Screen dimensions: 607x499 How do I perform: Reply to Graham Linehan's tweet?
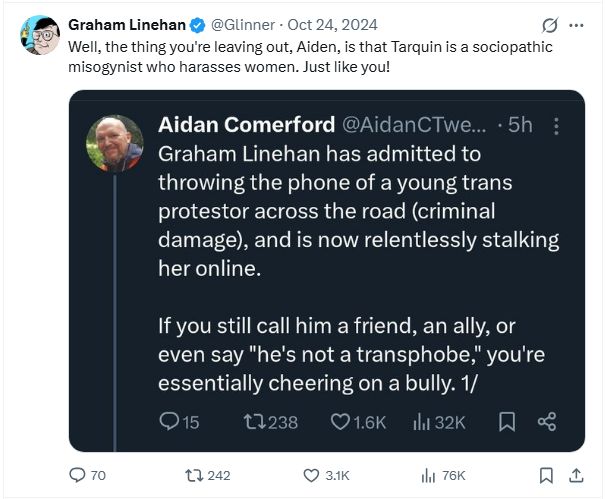pos(78,475)
